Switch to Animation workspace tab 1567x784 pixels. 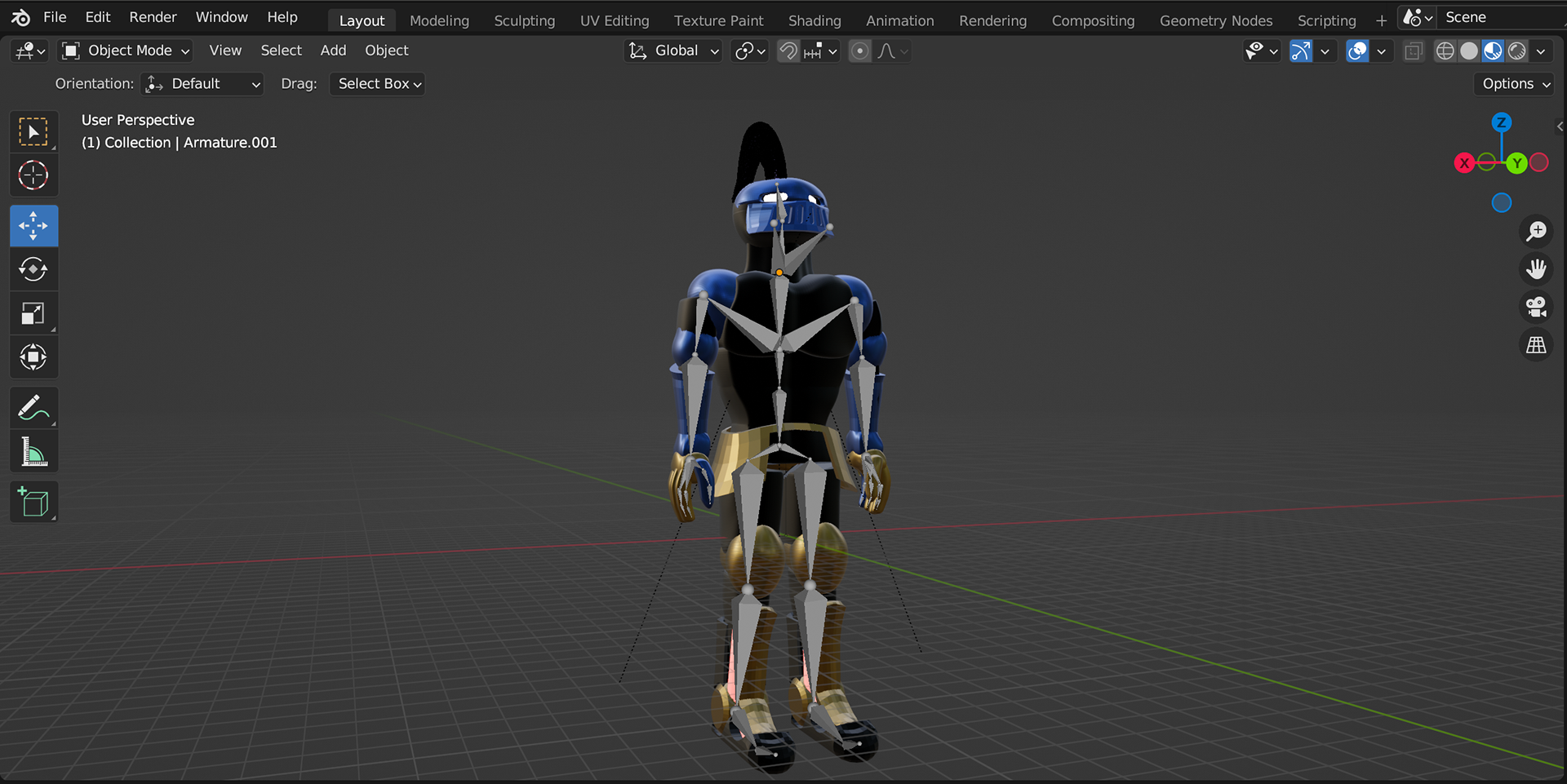click(899, 20)
